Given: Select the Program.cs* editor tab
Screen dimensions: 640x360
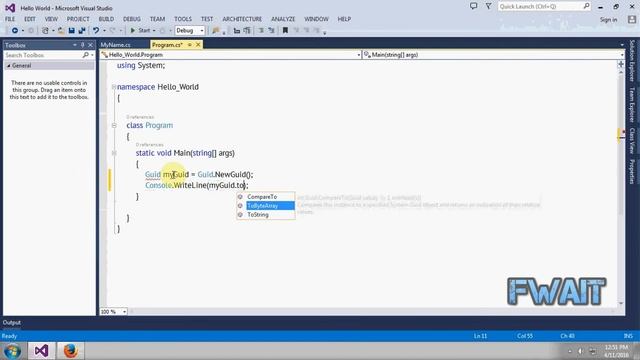Looking at the screenshot, I should 167,45.
